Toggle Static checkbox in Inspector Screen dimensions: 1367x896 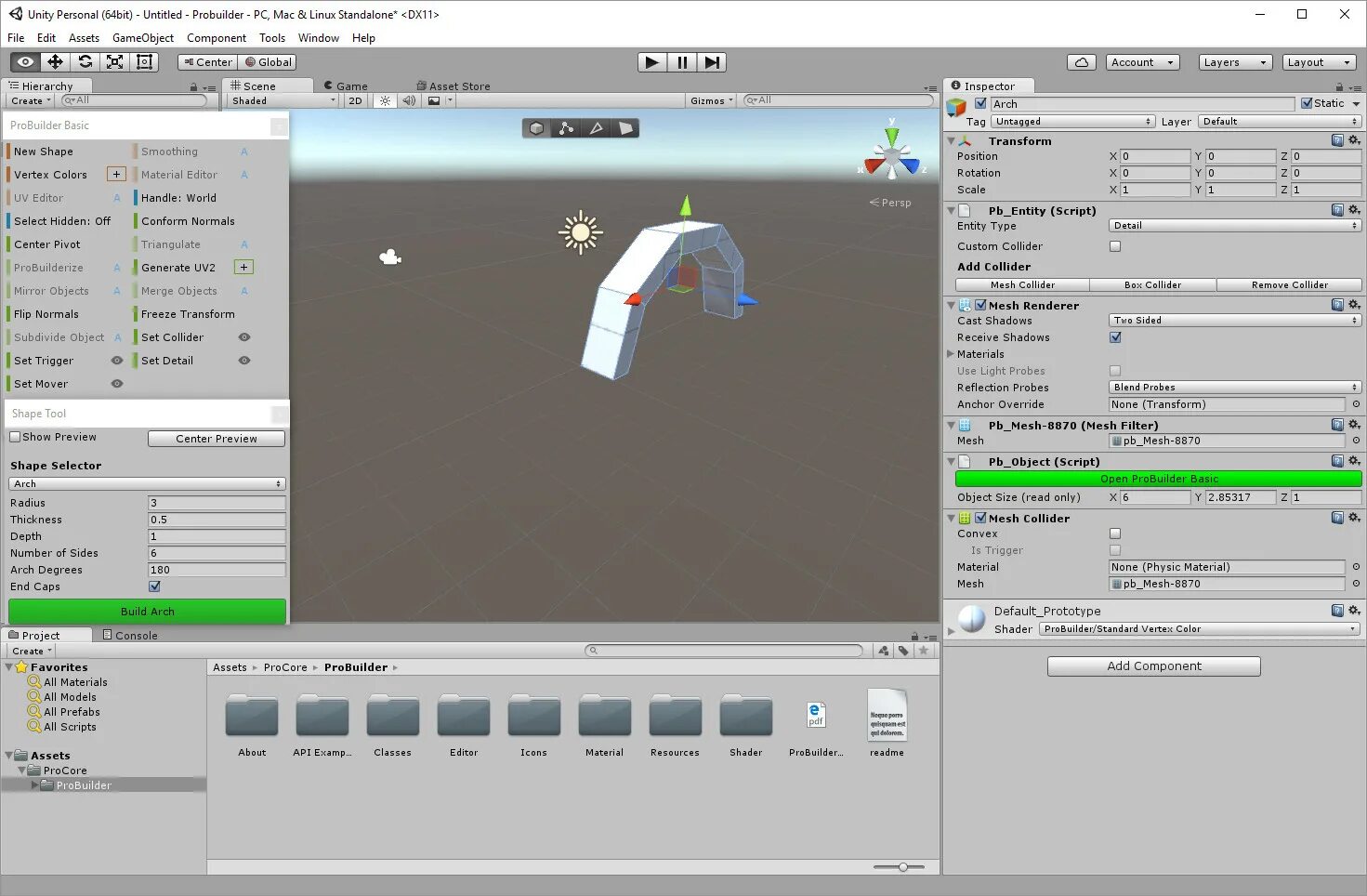(1307, 103)
